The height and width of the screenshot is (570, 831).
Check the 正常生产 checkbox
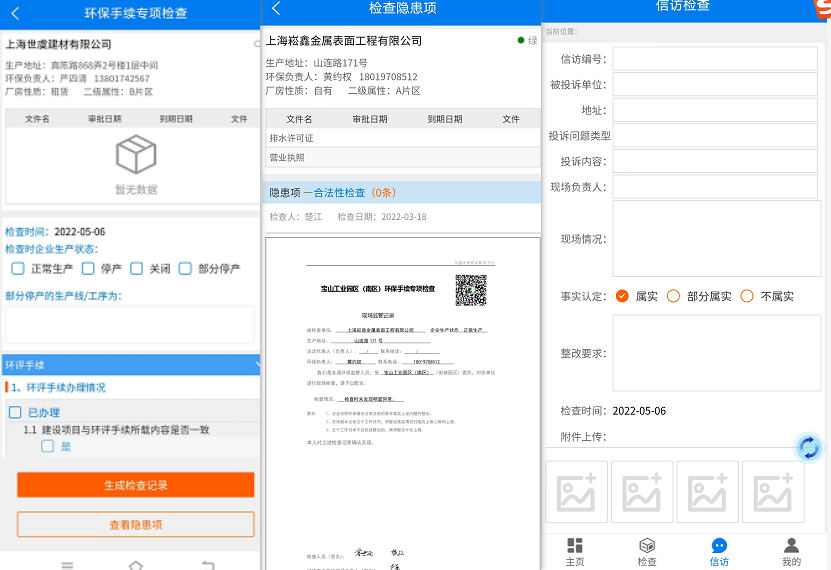18,269
